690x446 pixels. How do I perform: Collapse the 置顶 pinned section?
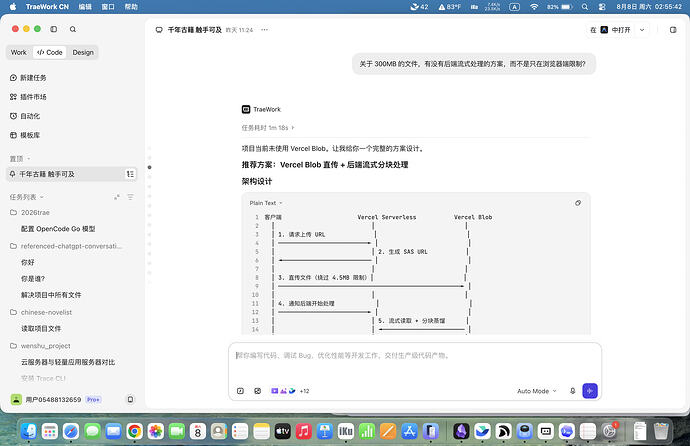pos(20,159)
